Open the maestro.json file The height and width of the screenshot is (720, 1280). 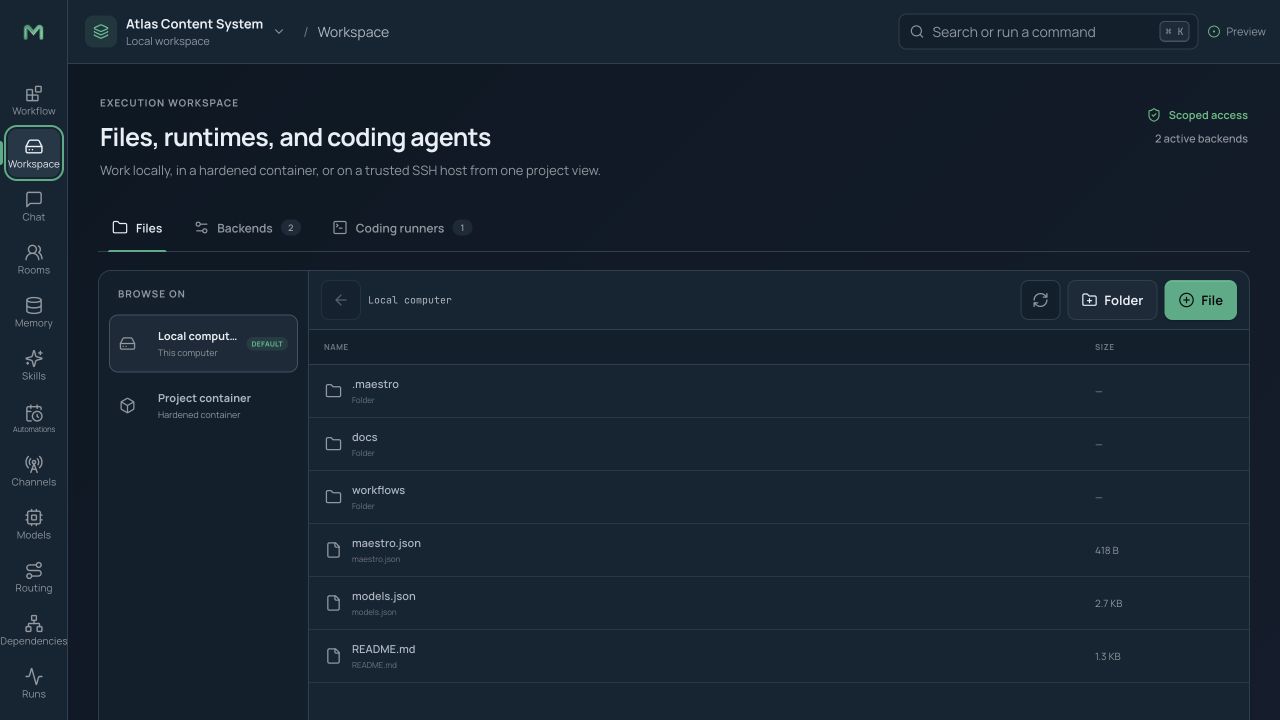pos(778,550)
